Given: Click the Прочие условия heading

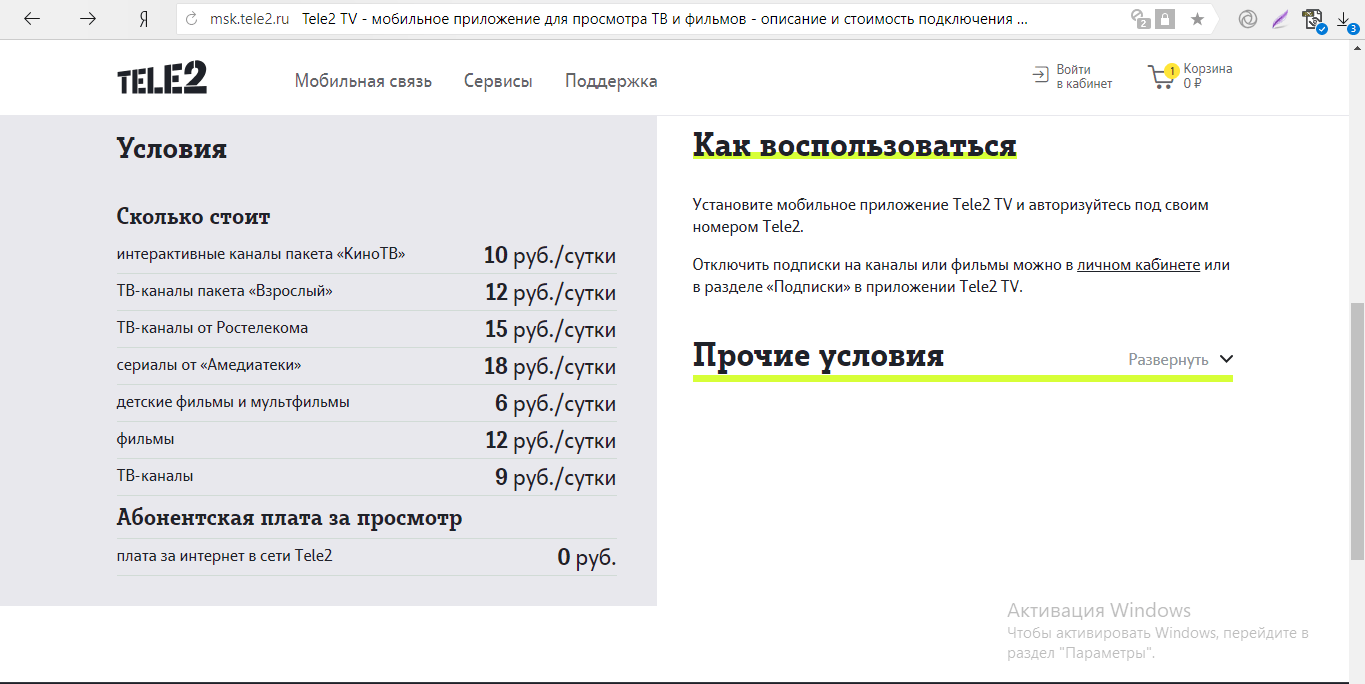Looking at the screenshot, I should coord(818,356).
